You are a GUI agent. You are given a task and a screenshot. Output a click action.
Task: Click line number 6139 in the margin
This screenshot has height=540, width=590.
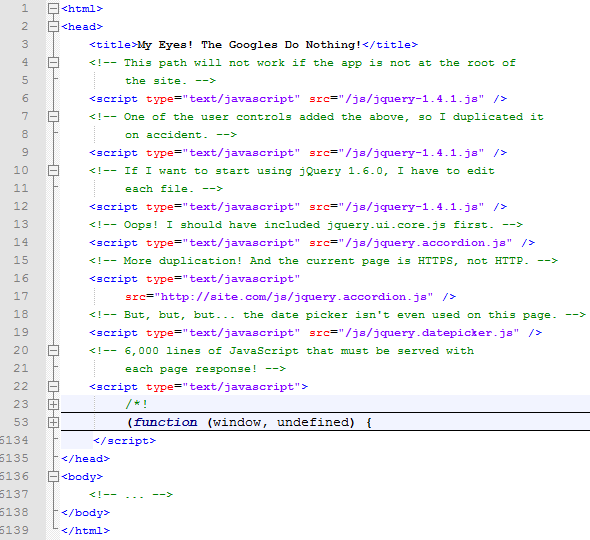[x=14, y=530]
